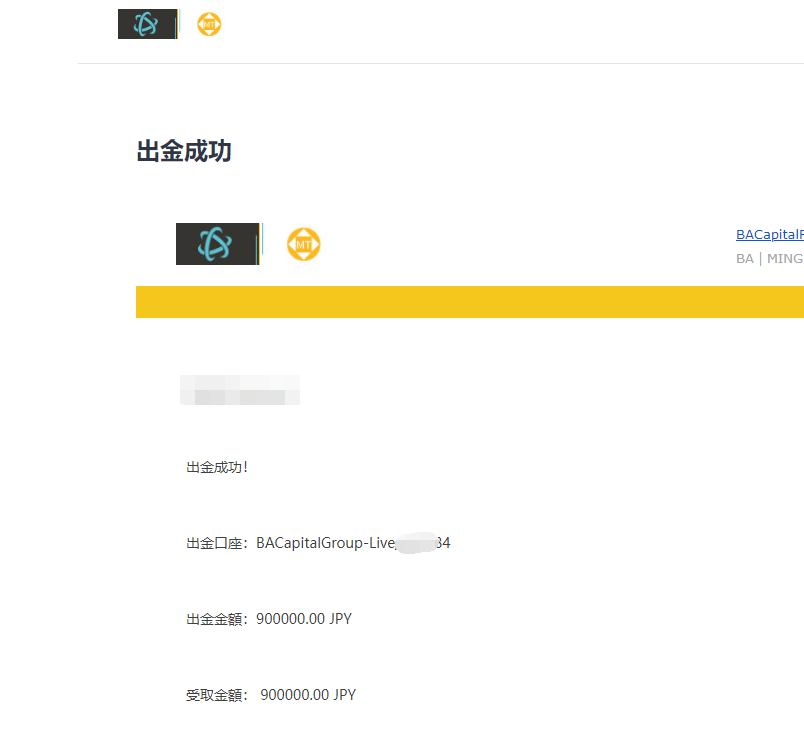Click the large orange MT icon in email body
The width and height of the screenshot is (804, 754).
click(x=304, y=244)
